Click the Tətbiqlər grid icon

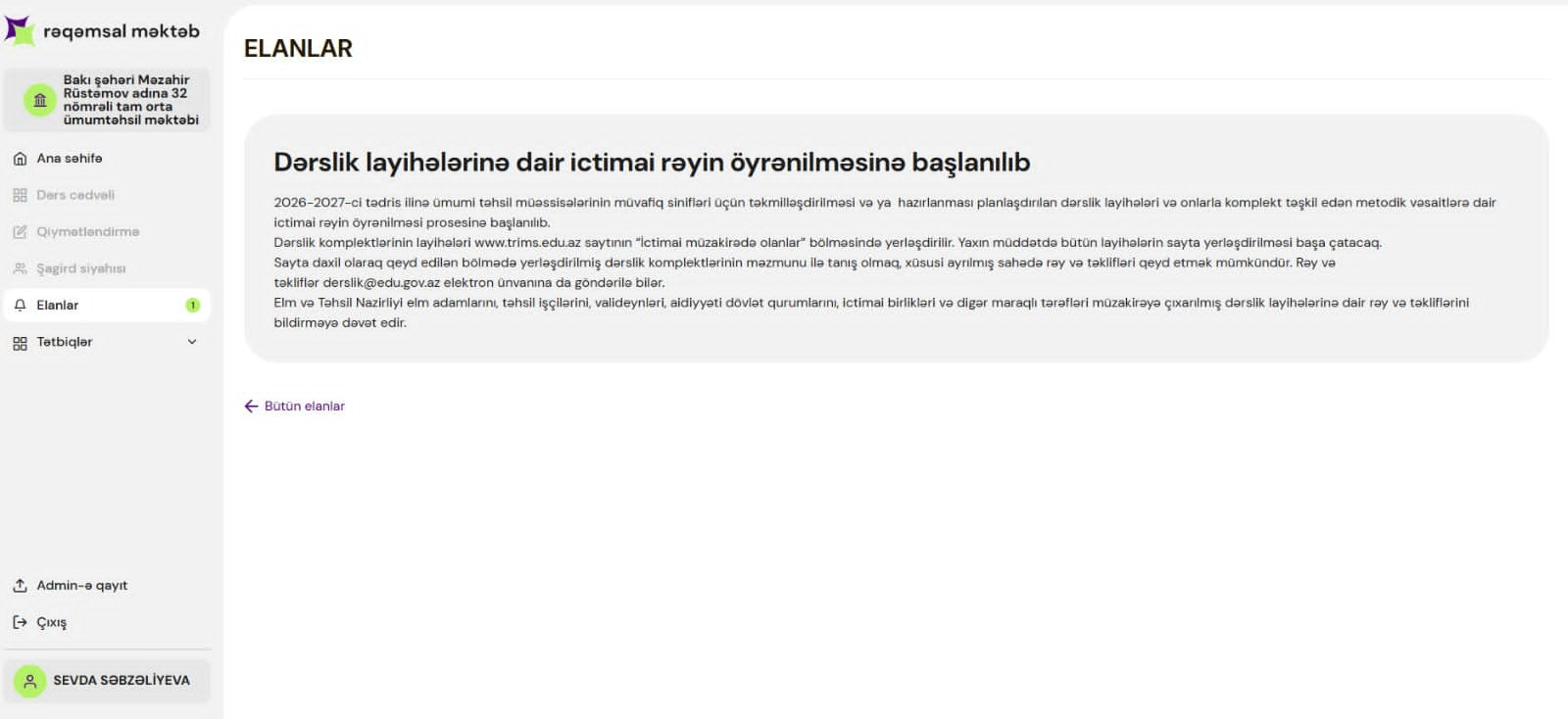(x=20, y=343)
